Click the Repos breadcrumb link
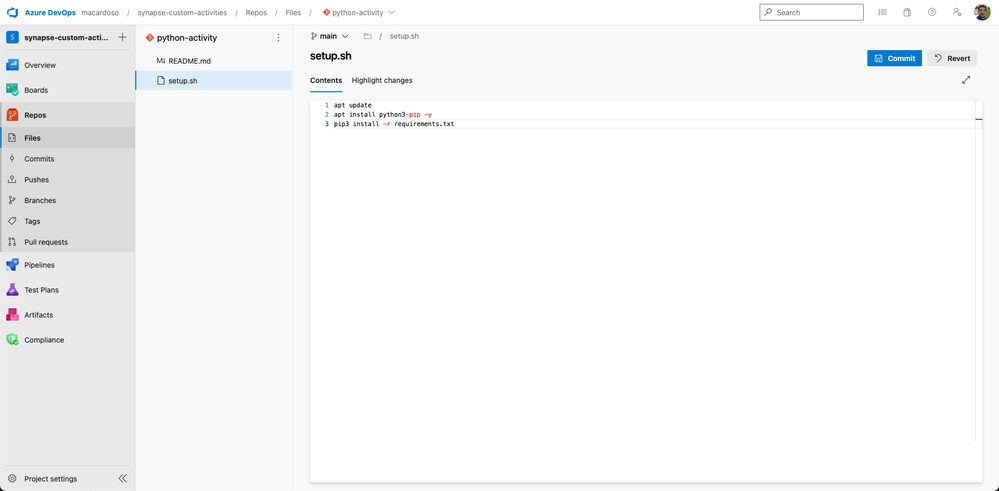This screenshot has width=999, height=491. [256, 13]
